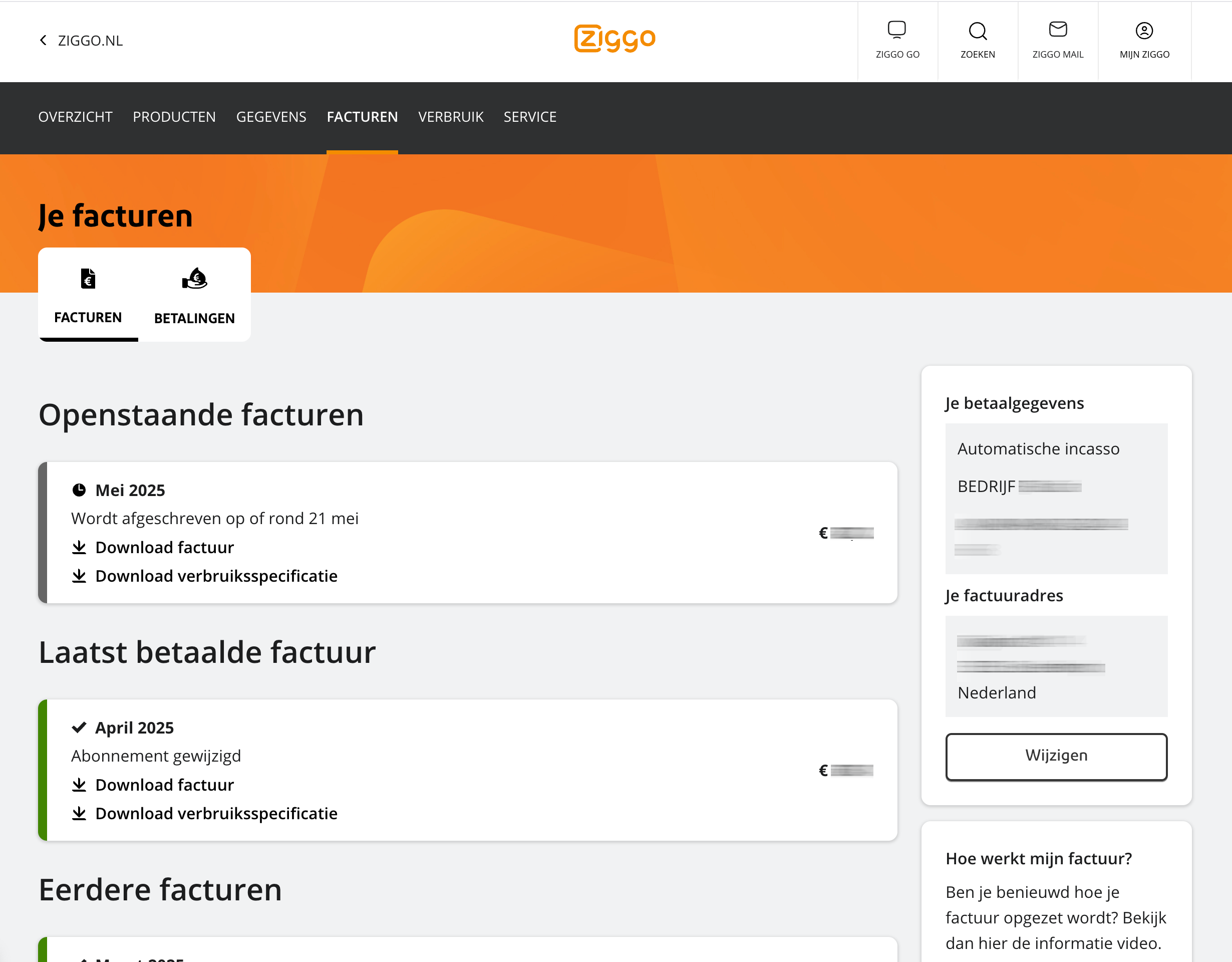Open the Gegevens menu item

(x=271, y=117)
